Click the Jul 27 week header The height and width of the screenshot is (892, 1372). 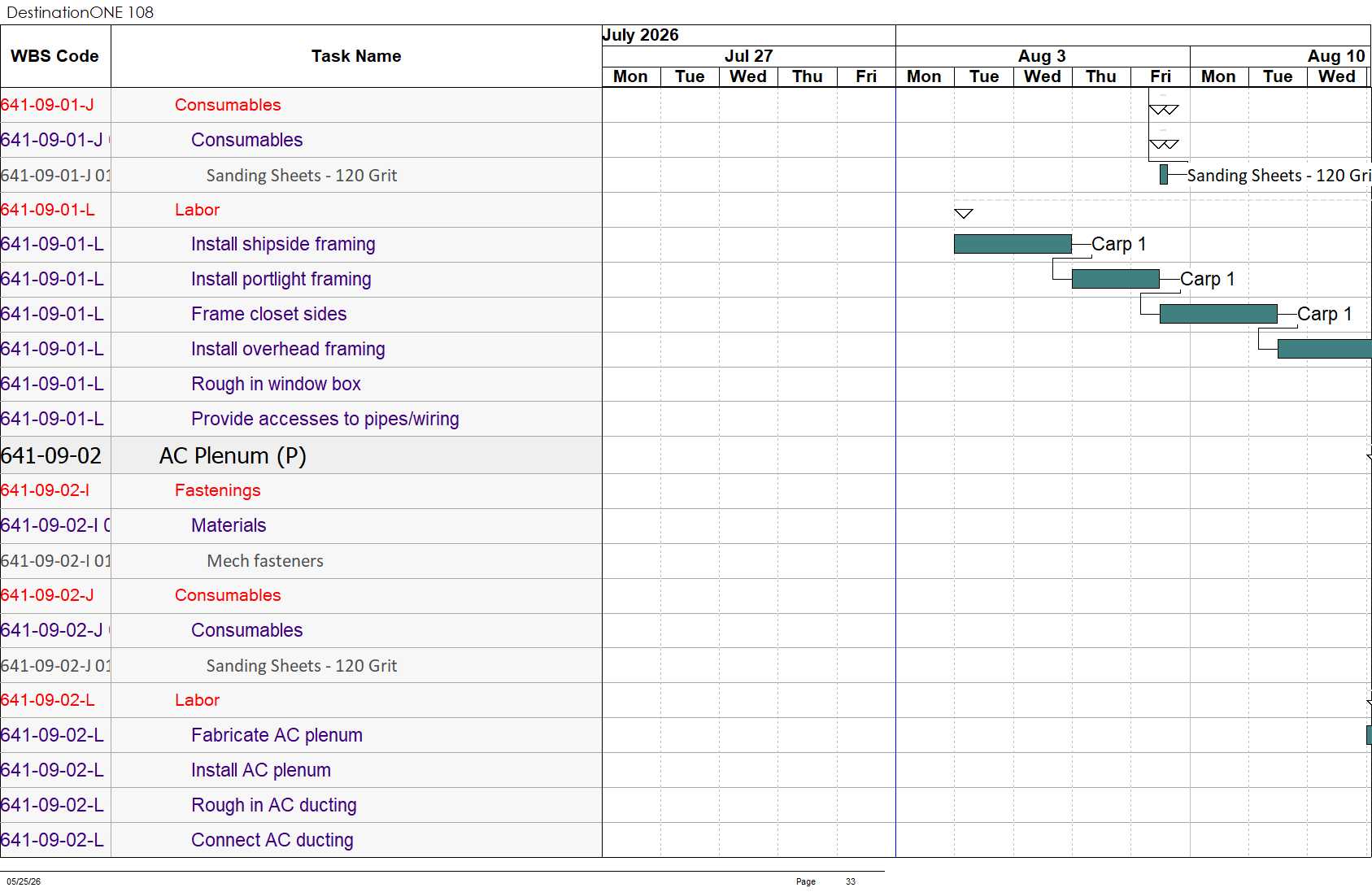(x=749, y=55)
